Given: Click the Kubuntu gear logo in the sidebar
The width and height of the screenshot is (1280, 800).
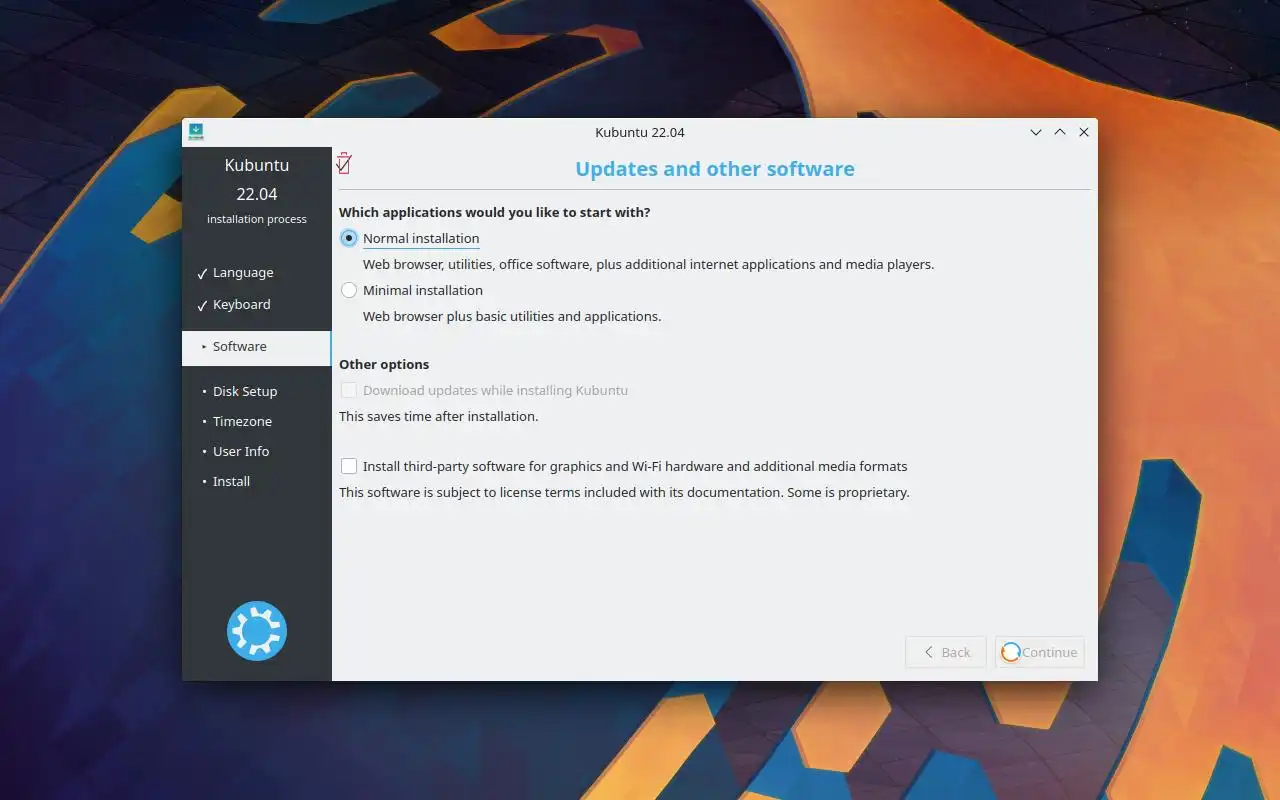Looking at the screenshot, I should coord(257,631).
